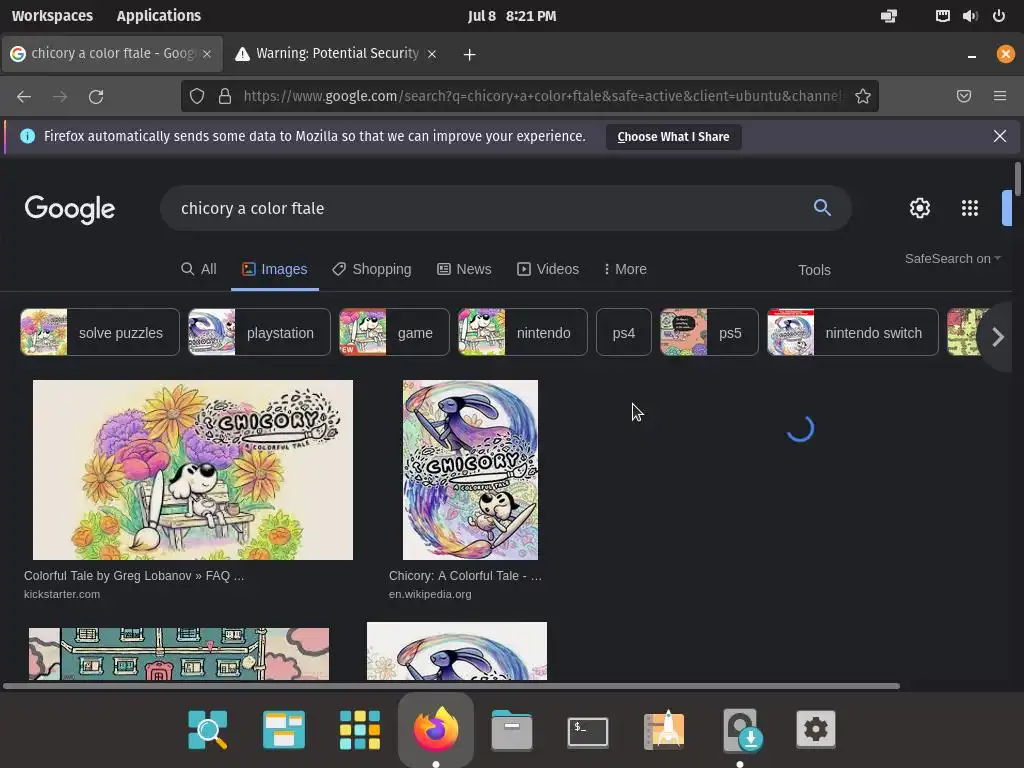The height and width of the screenshot is (768, 1024).
Task: Open the Chicory Wikipedia cover art image
Action: [470, 470]
